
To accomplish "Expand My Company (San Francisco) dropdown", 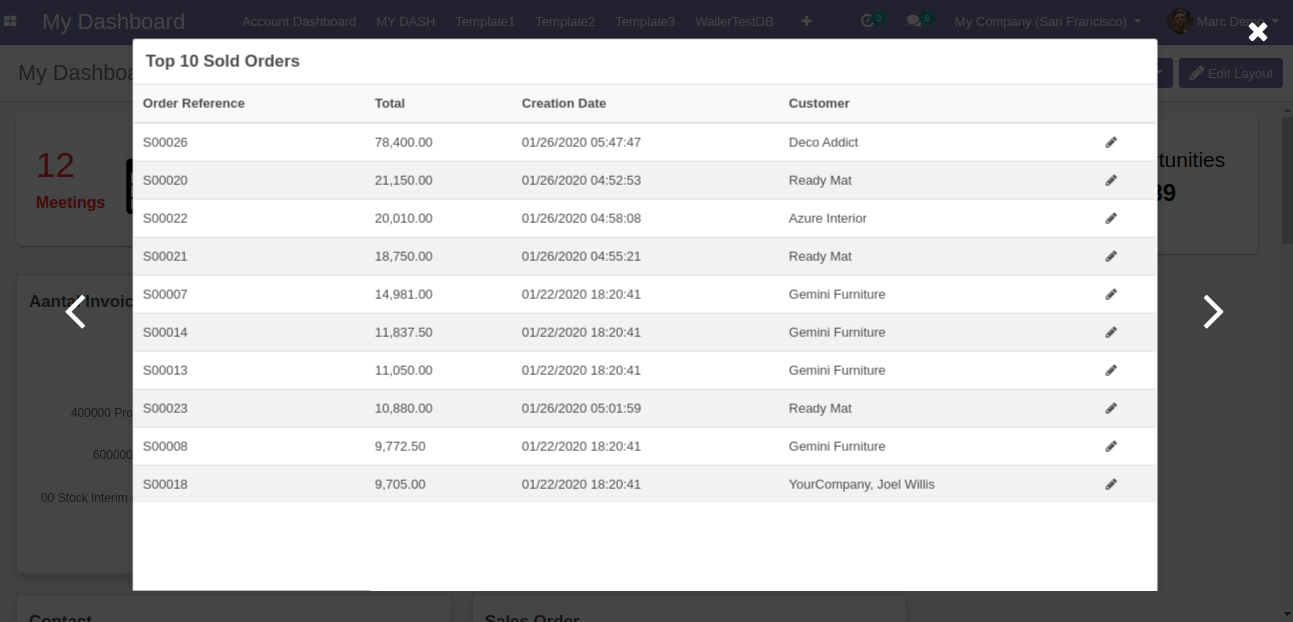I will pos(1047,21).
